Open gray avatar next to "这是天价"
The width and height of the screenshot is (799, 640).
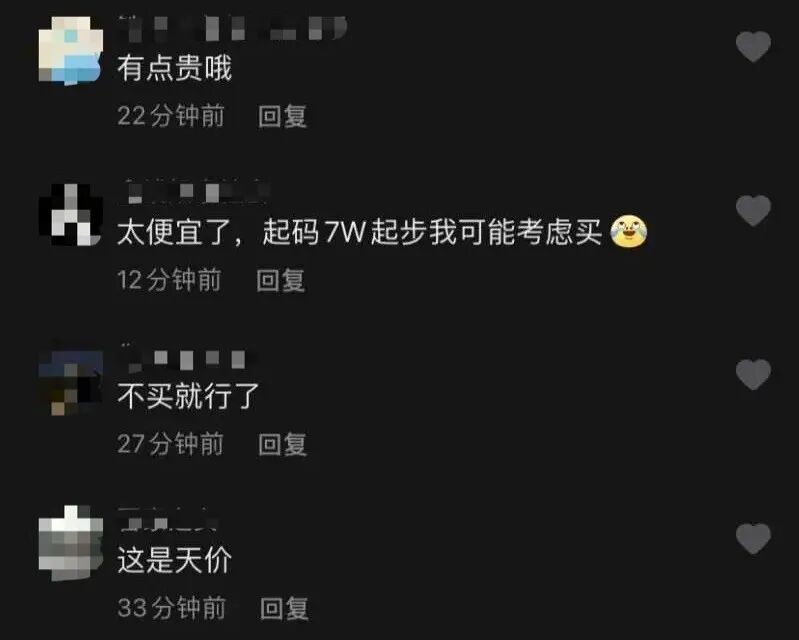71,543
